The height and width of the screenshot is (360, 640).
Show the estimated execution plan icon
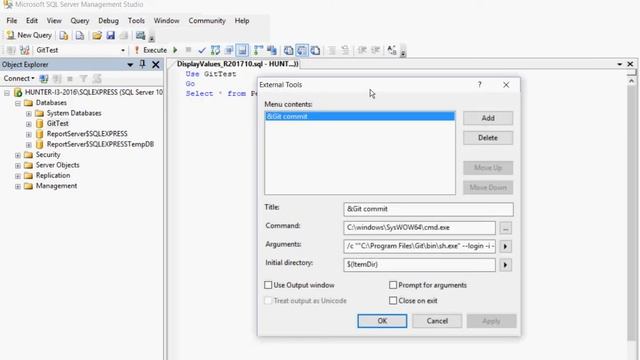[x=215, y=50]
